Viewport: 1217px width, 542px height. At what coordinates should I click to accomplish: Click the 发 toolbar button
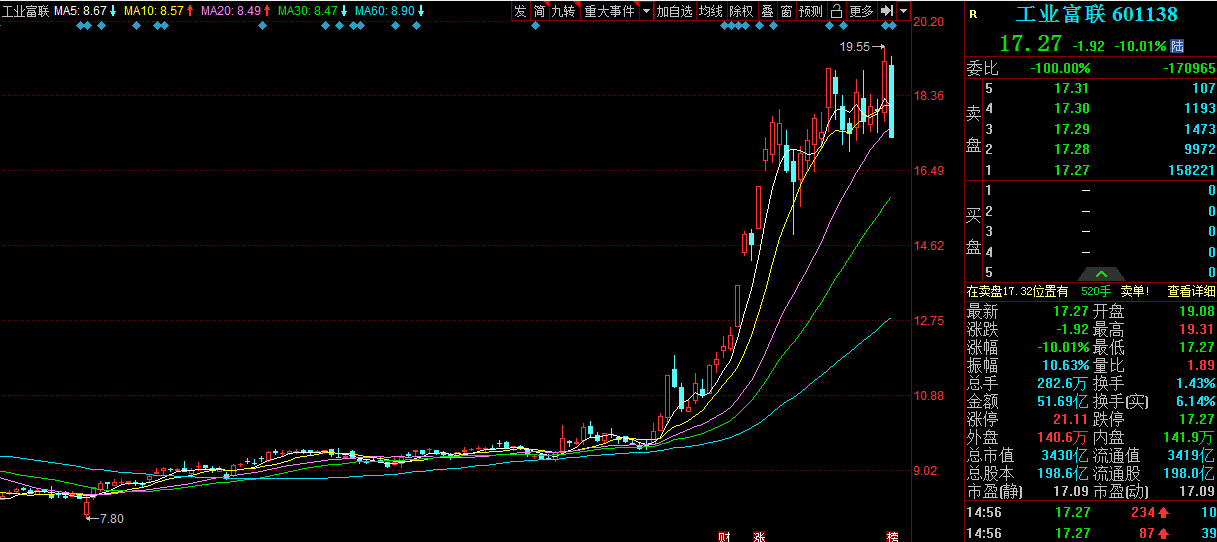click(x=520, y=11)
